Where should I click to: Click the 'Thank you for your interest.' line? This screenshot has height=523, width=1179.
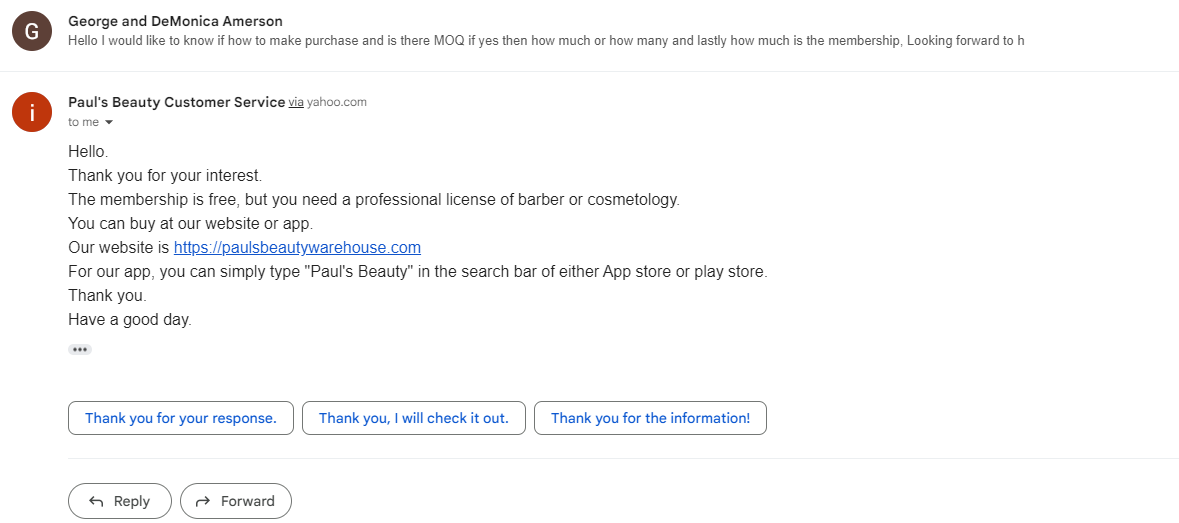point(165,176)
